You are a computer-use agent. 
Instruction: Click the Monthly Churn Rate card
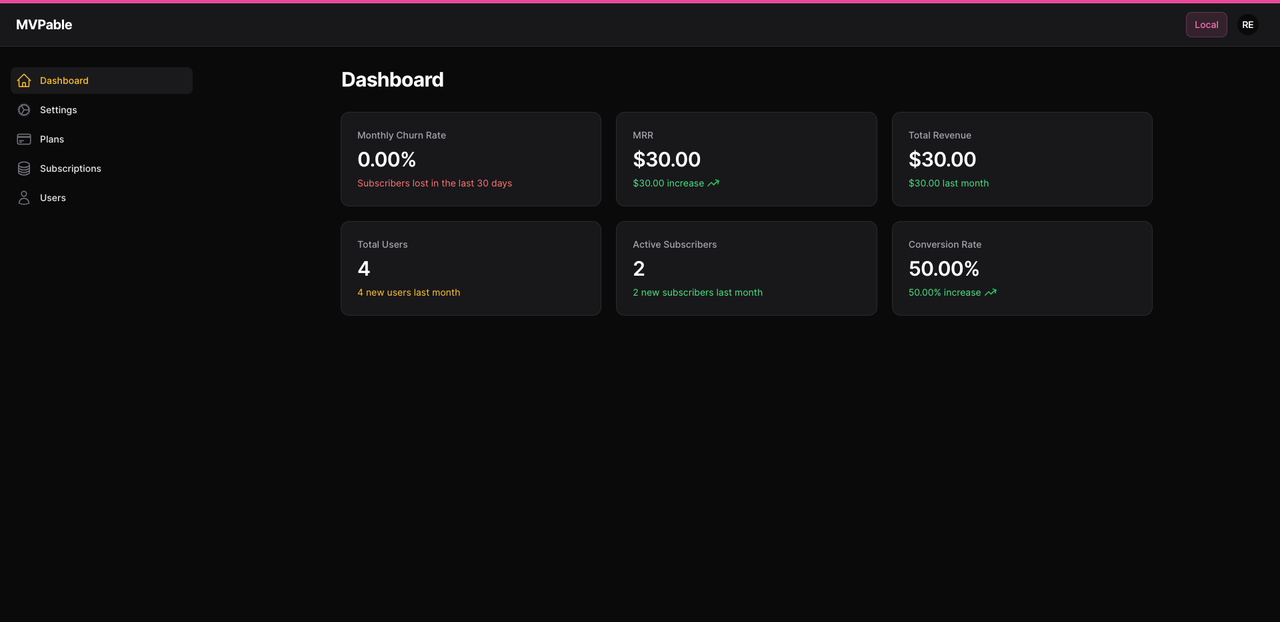(470, 159)
